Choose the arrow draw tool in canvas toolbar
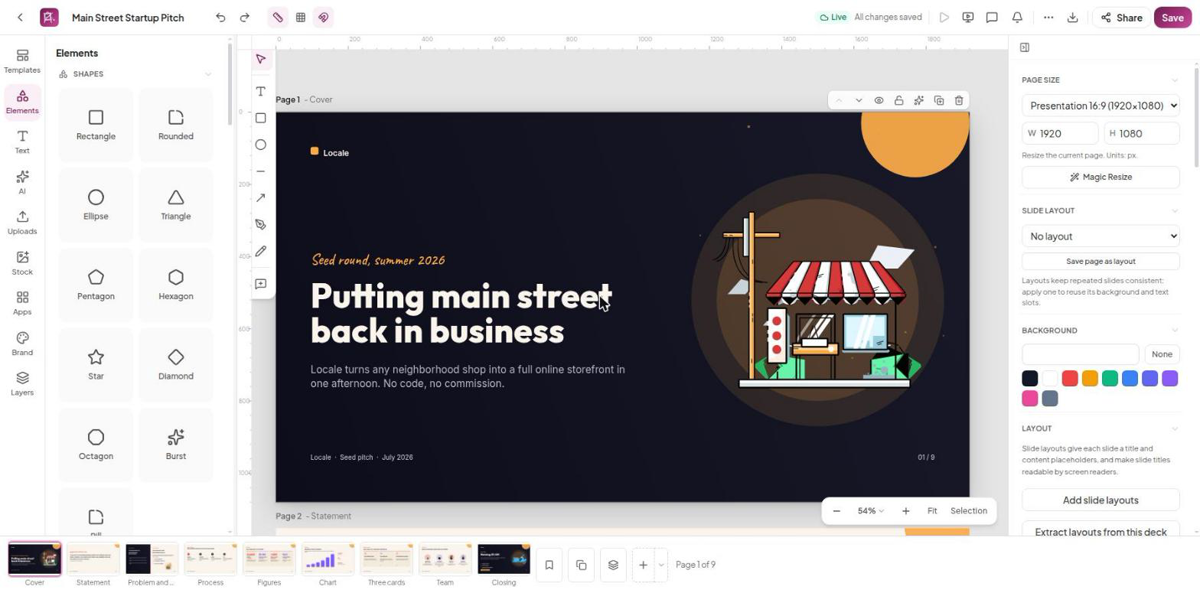Image resolution: width=1200 pixels, height=593 pixels. 261,198
